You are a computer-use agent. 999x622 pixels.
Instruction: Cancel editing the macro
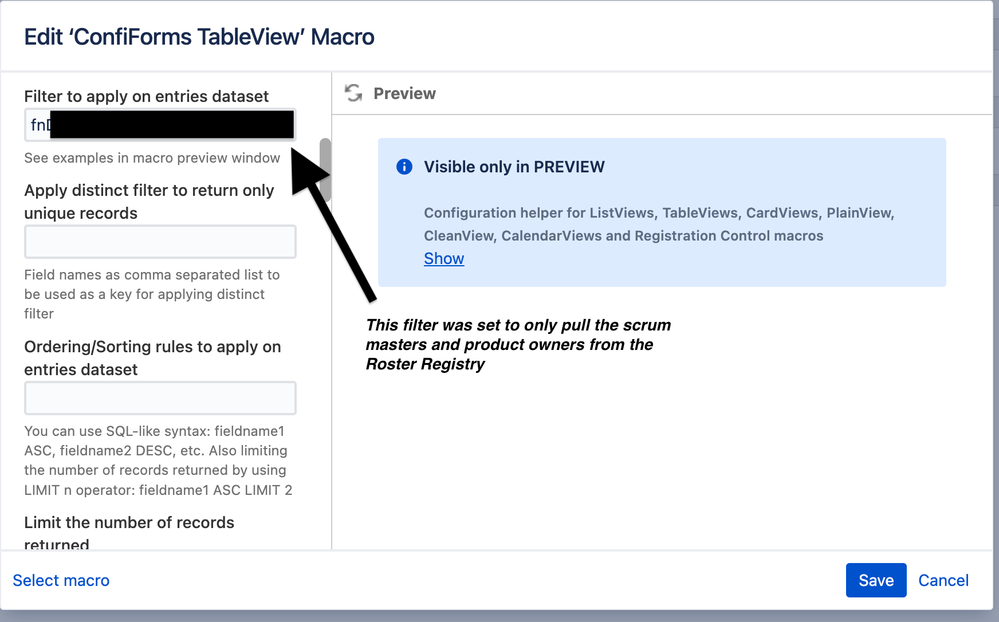942,580
